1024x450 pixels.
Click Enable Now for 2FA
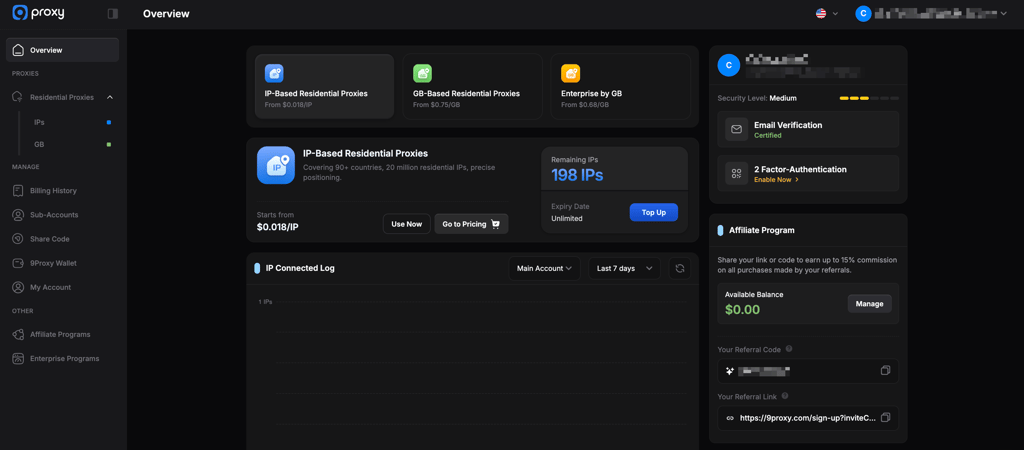pos(776,179)
